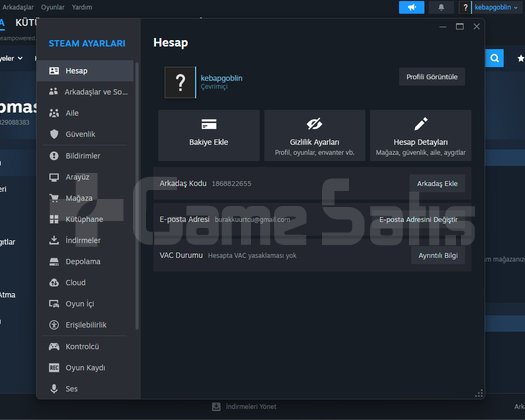Select the Arayüz sidebar item
Viewport: 525px width, 420px height.
(x=85, y=177)
